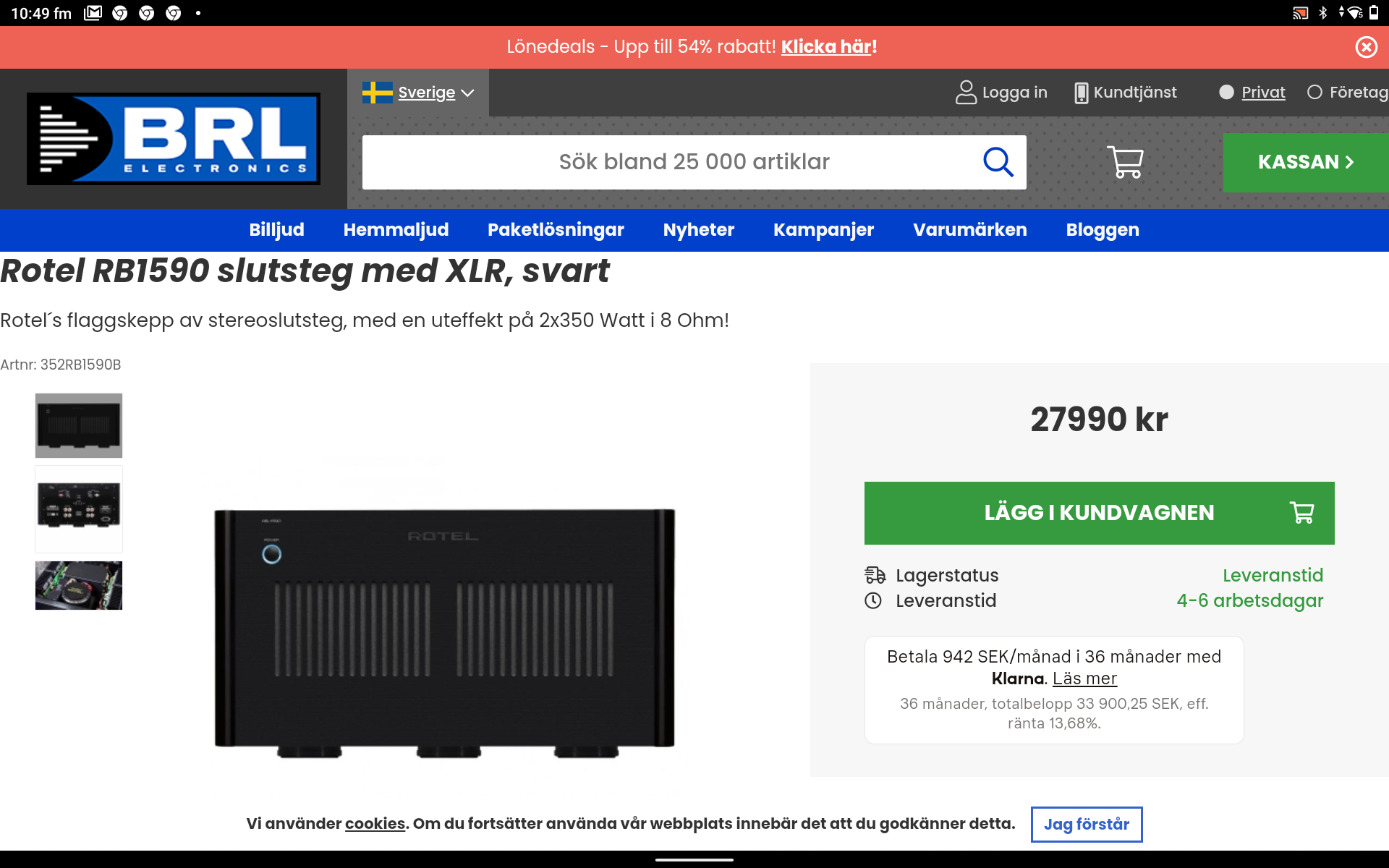The image size is (1389, 868).
Task: Open the Nyheter menu
Action: click(x=698, y=230)
